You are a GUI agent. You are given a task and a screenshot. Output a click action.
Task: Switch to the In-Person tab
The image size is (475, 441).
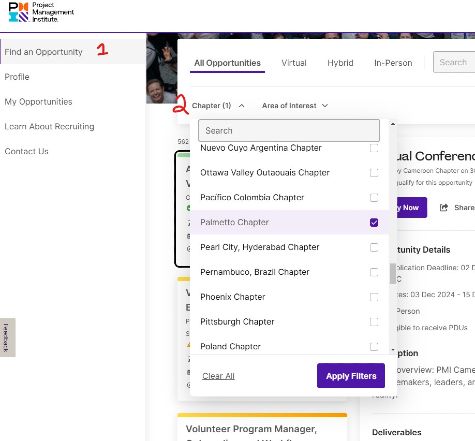click(393, 63)
